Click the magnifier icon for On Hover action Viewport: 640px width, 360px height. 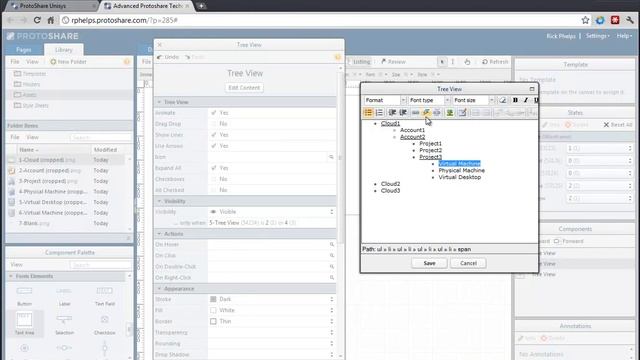click(332, 244)
